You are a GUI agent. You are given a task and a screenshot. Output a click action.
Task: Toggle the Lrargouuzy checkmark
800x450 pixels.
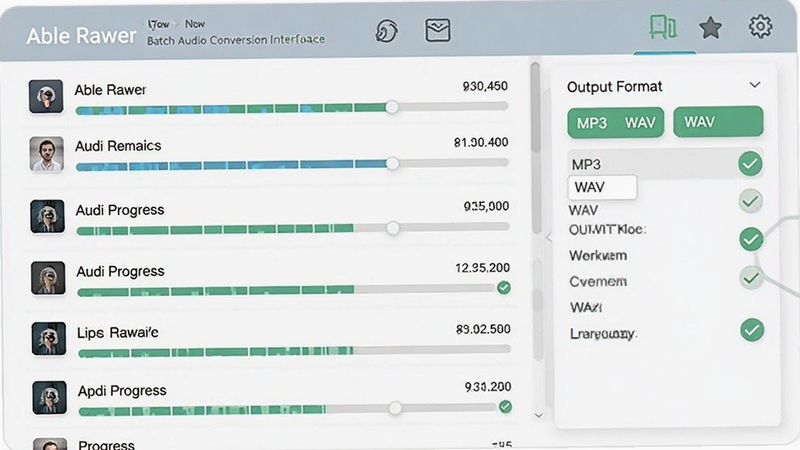[752, 330]
